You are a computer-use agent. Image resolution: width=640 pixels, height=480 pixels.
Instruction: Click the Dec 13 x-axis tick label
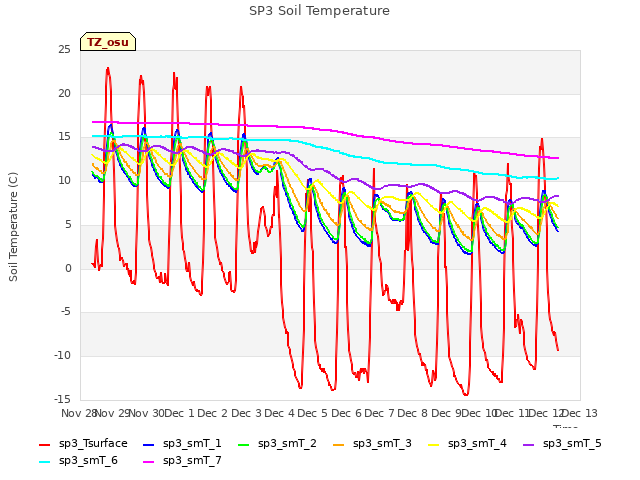[580, 413]
